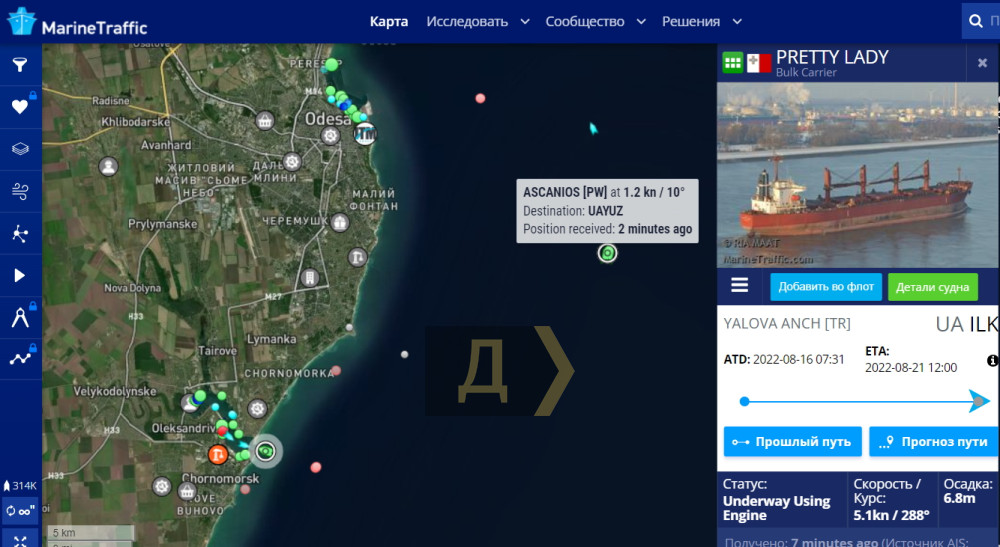The height and width of the screenshot is (547, 1000).
Task: Open the favorites heart icon
Action: click(x=20, y=106)
